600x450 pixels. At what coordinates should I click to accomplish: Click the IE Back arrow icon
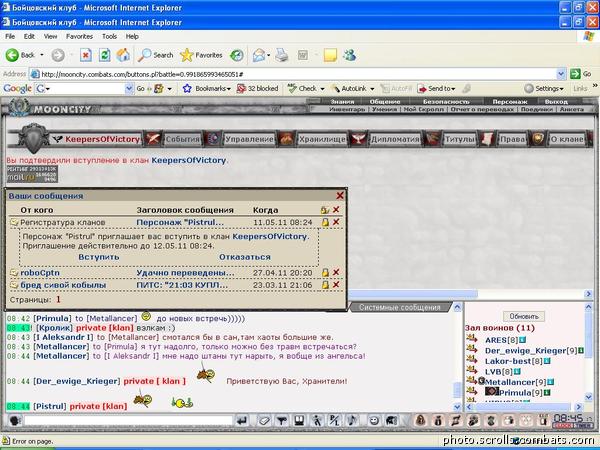[12, 55]
